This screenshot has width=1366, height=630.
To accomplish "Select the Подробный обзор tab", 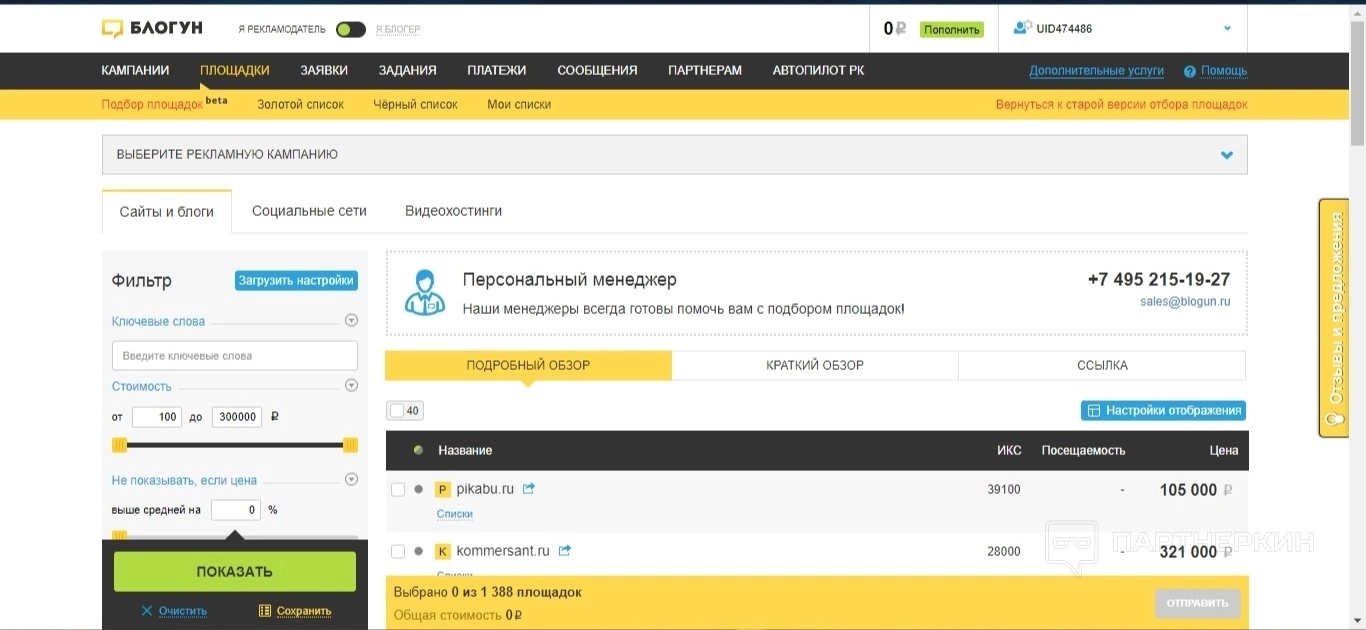I will 528,366.
